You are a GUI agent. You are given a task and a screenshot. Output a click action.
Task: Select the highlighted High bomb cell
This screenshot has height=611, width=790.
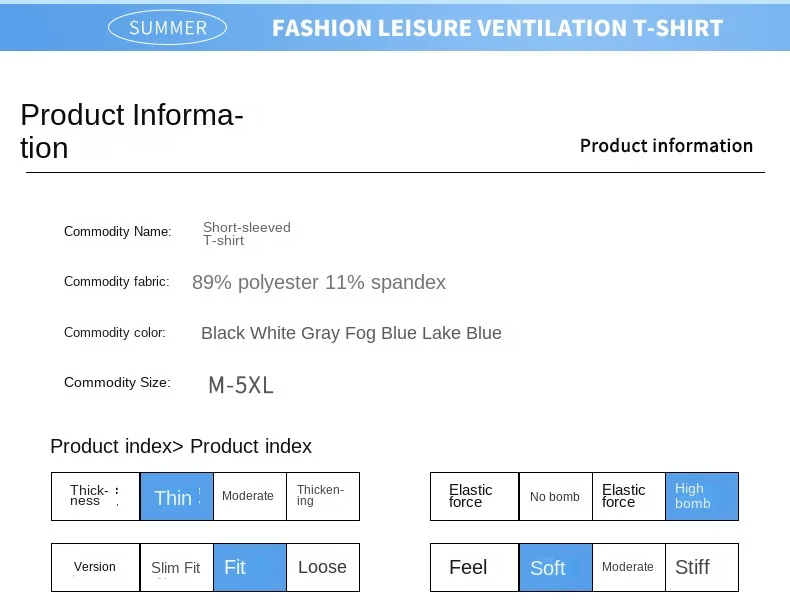pos(702,497)
